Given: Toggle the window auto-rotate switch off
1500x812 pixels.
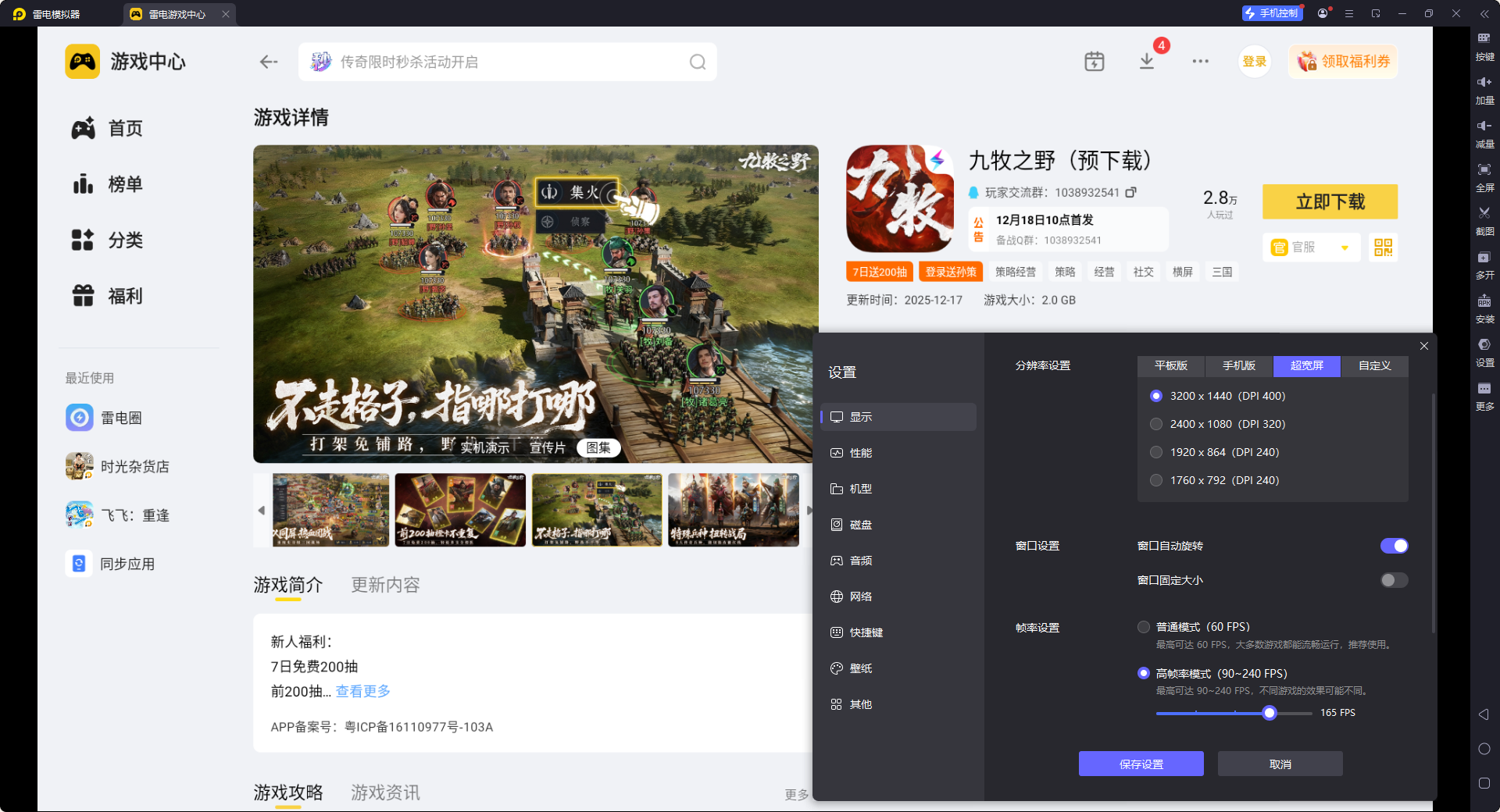Looking at the screenshot, I should tap(1394, 546).
